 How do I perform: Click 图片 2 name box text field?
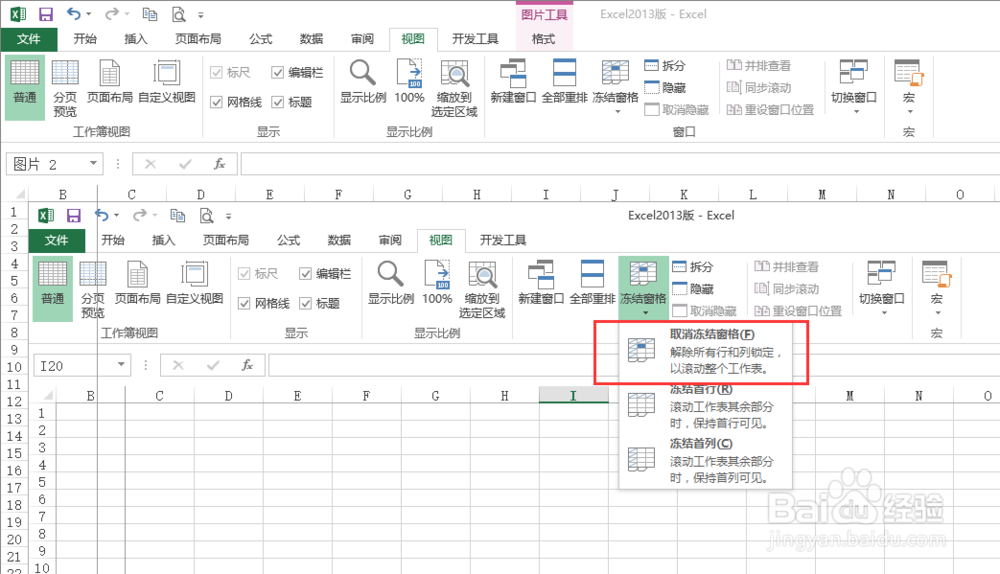(48, 164)
